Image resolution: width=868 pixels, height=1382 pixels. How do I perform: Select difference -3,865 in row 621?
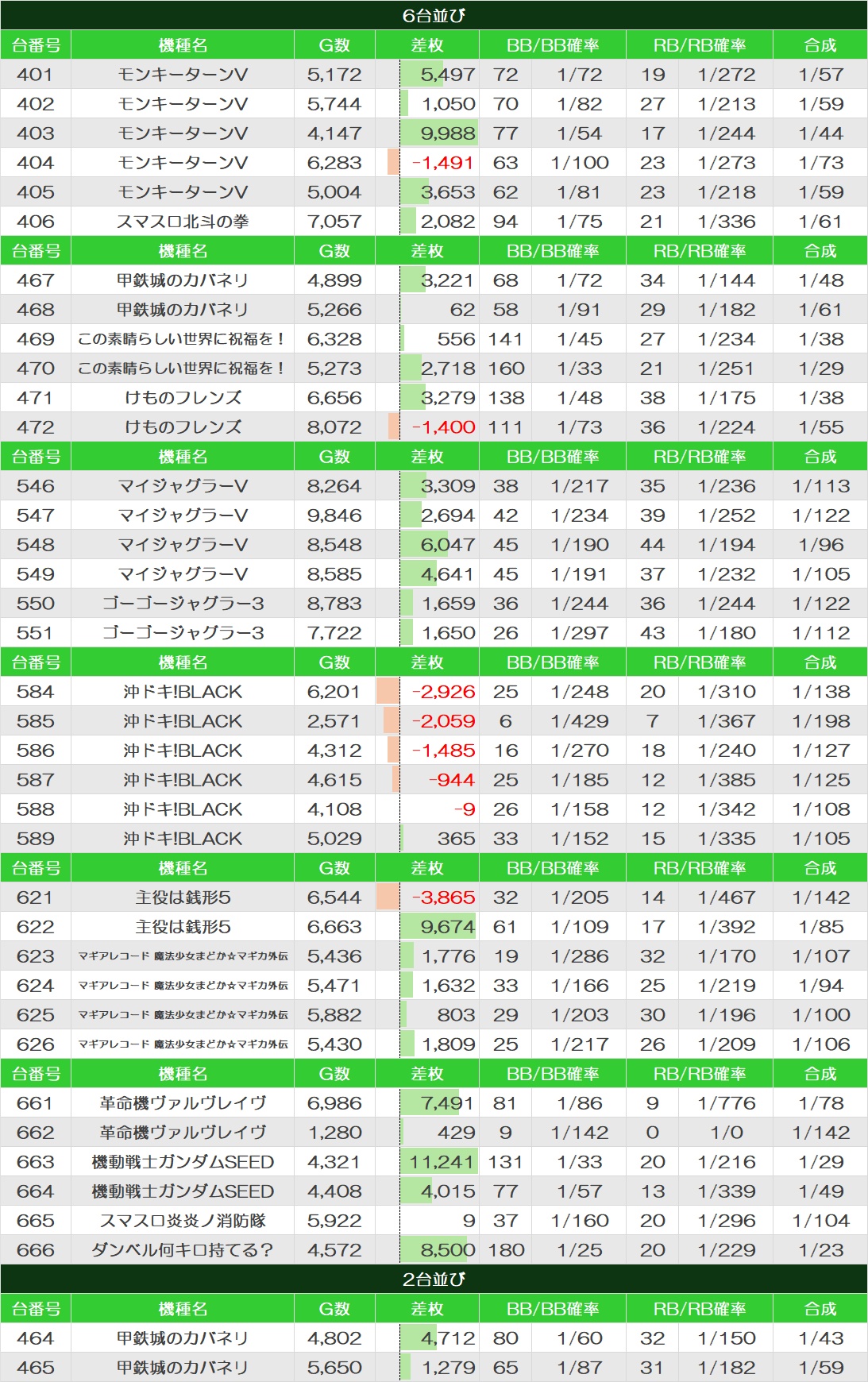pyautogui.click(x=443, y=898)
